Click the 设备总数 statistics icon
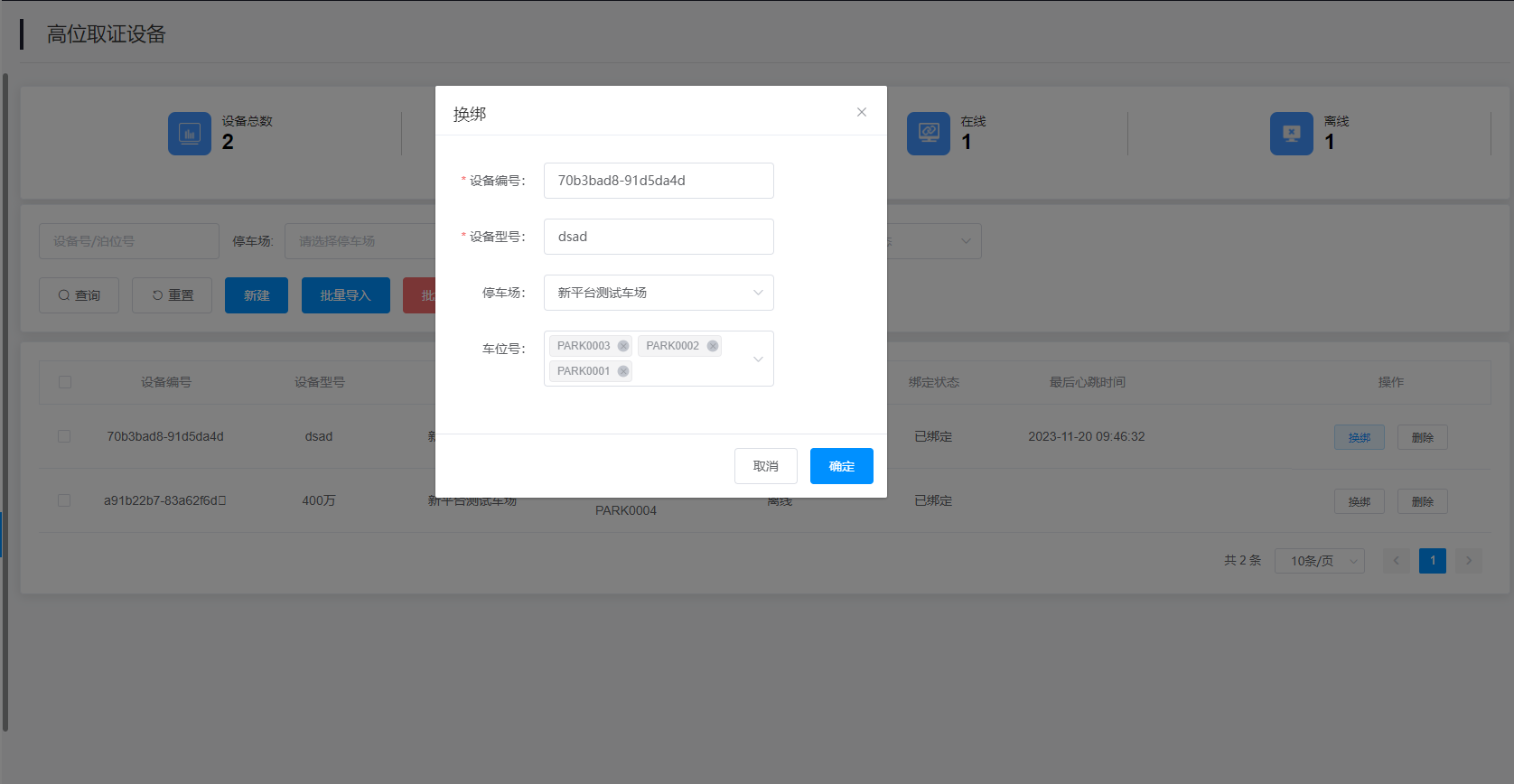The width and height of the screenshot is (1514, 784). click(x=190, y=134)
